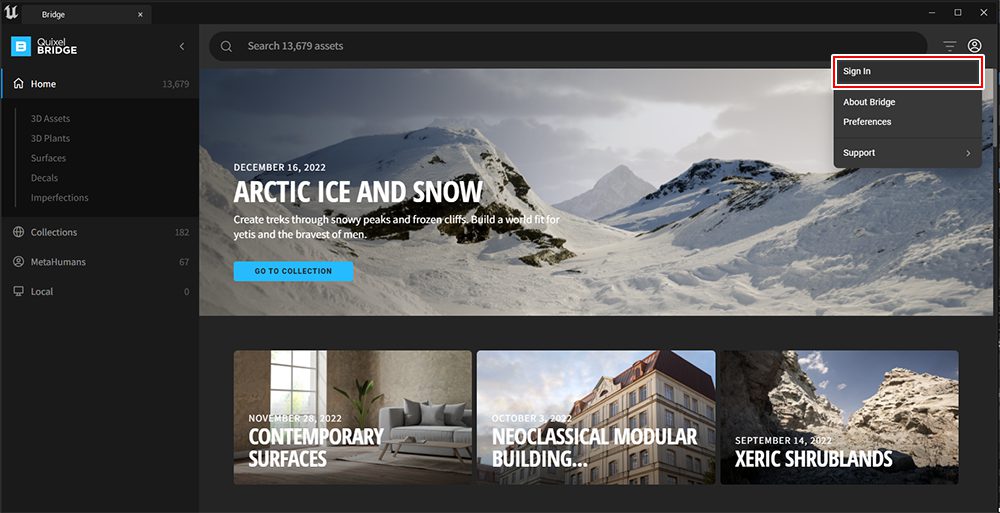Click the Unreal Engine logo icon
This screenshot has height=513, width=1000.
11,13
